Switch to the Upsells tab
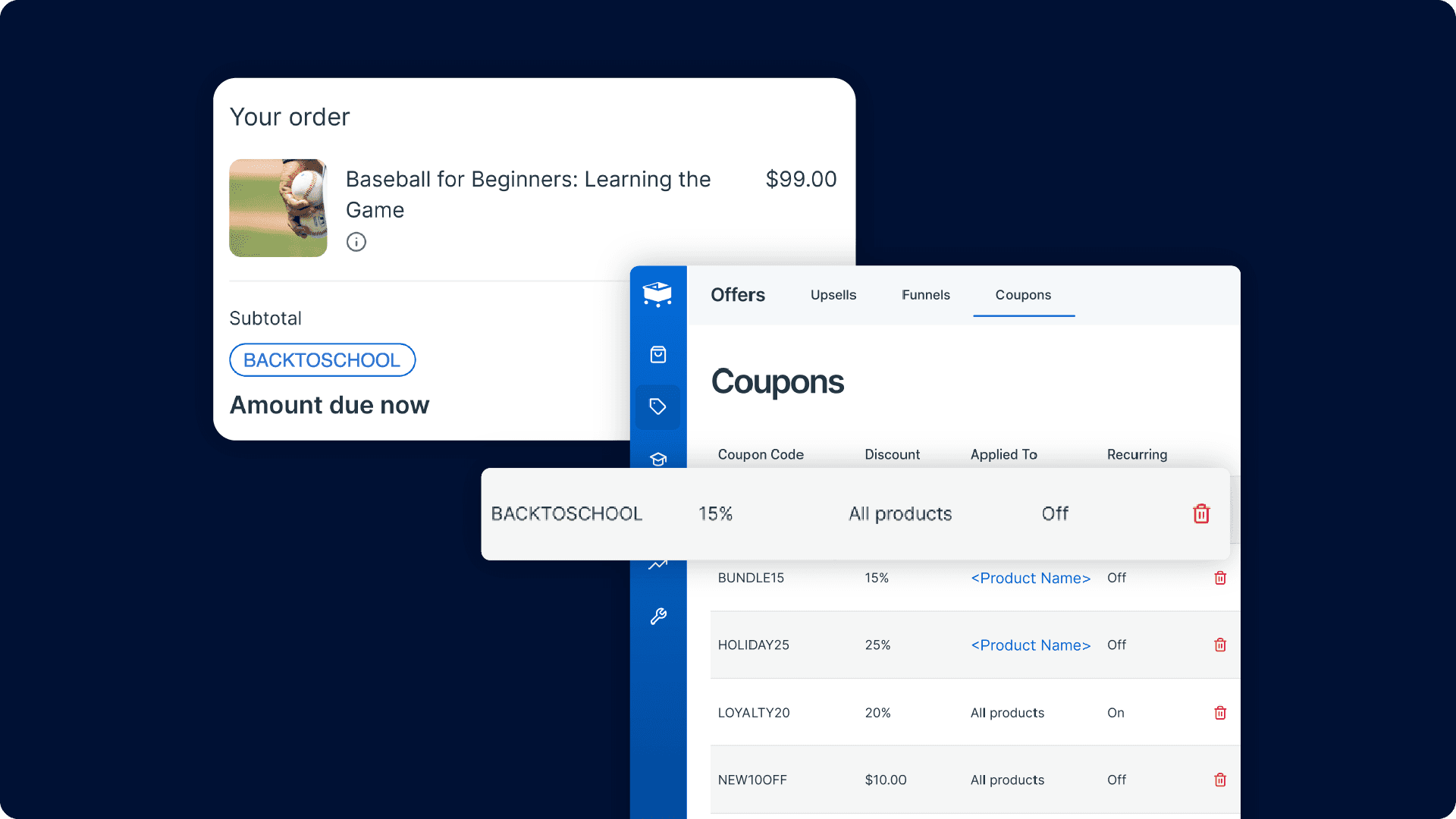This screenshot has width=1456, height=819. (x=833, y=295)
